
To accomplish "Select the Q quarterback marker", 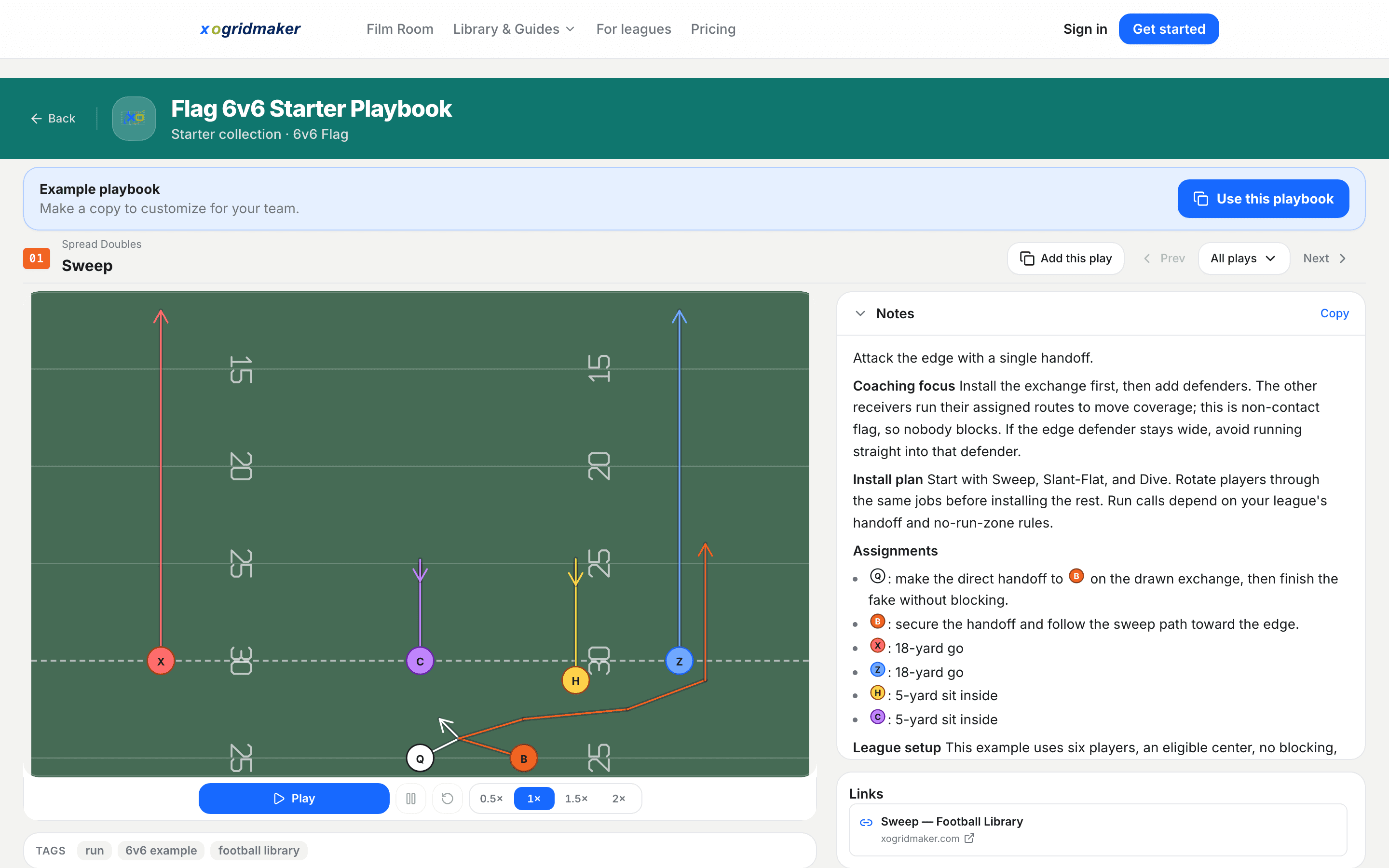I will (420, 759).
